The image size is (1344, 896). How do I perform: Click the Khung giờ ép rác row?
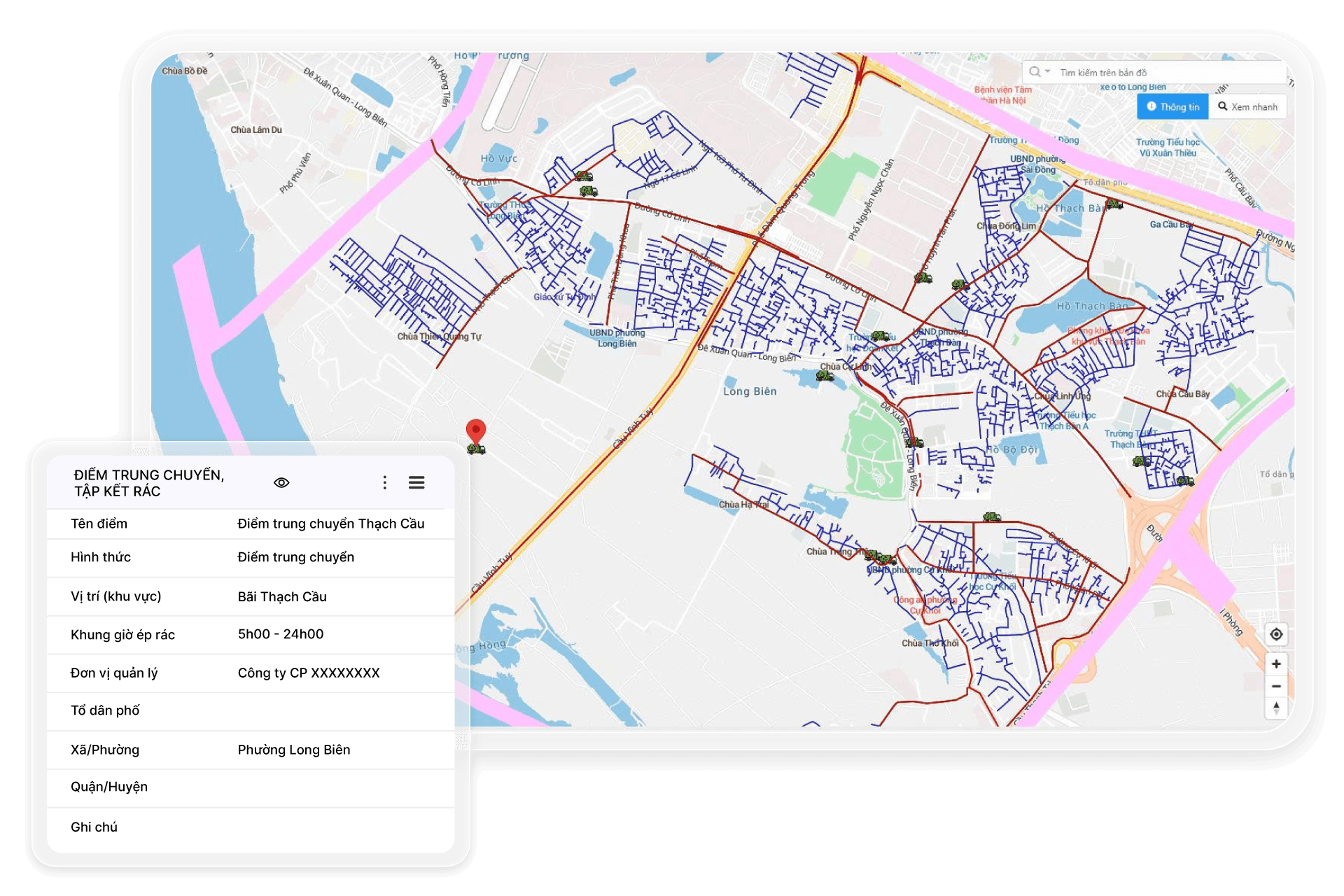251,634
